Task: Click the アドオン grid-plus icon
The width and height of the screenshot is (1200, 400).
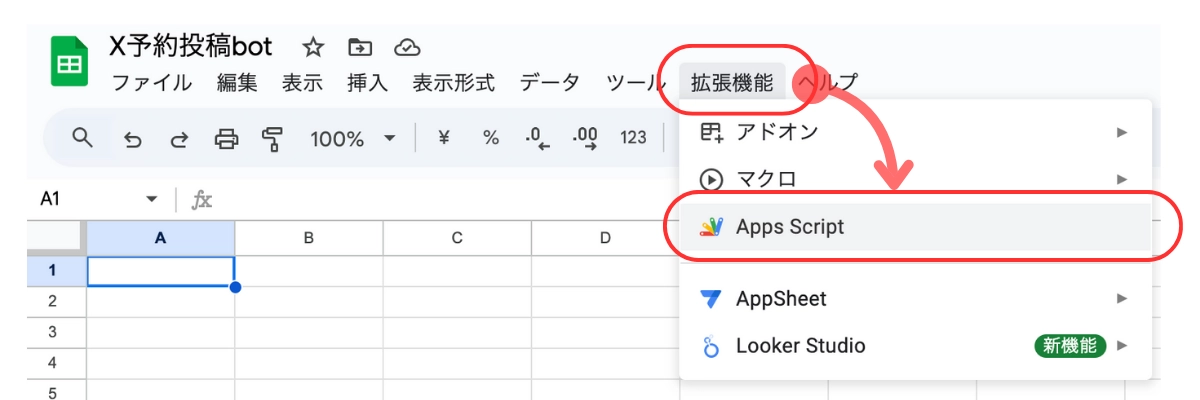Action: click(x=711, y=131)
